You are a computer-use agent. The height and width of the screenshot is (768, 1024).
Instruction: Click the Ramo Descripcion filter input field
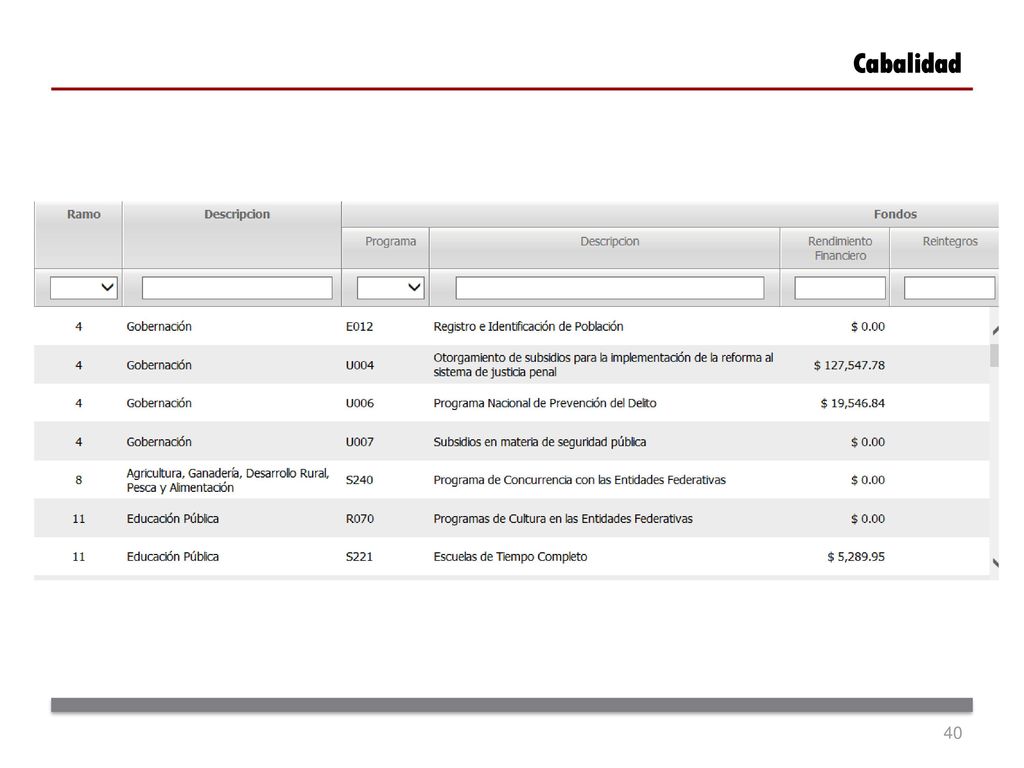pos(237,287)
